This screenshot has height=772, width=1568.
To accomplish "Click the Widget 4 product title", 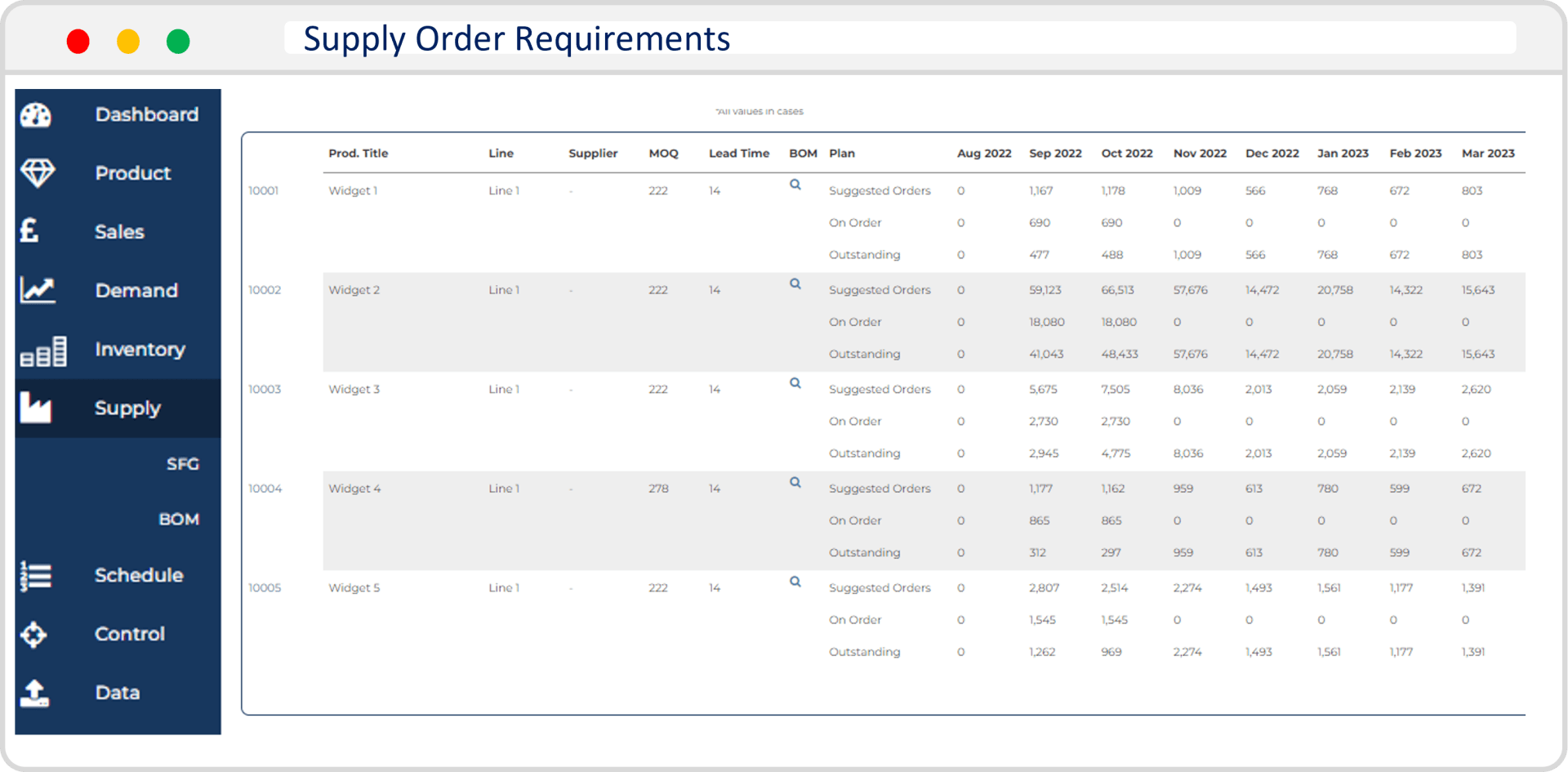I will coord(354,489).
